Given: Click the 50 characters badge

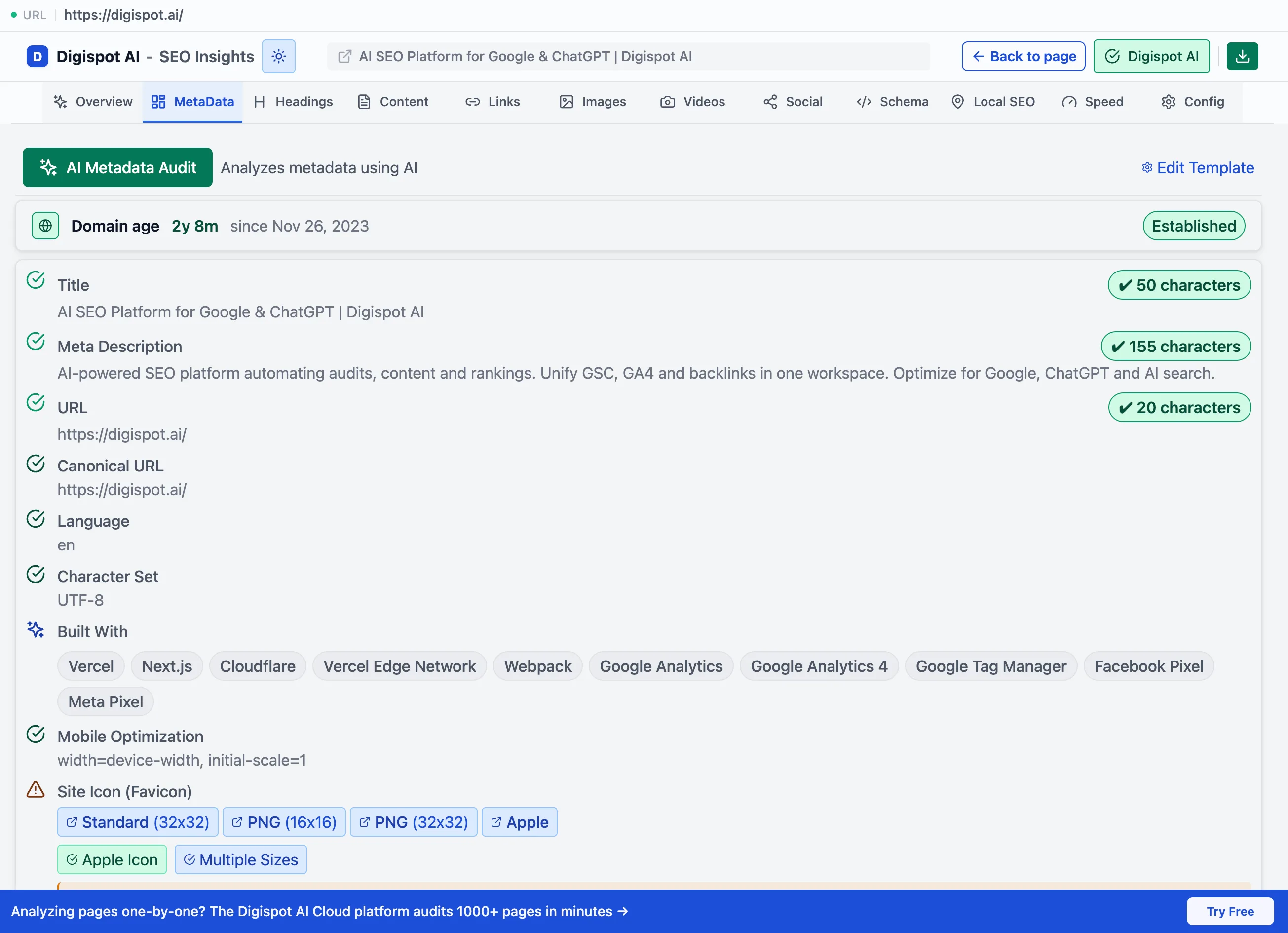Looking at the screenshot, I should click(x=1179, y=285).
